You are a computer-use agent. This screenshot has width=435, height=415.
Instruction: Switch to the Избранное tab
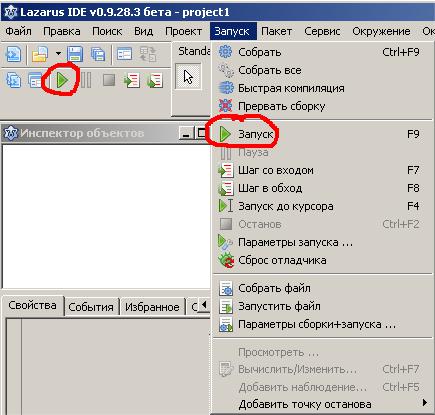[152, 307]
